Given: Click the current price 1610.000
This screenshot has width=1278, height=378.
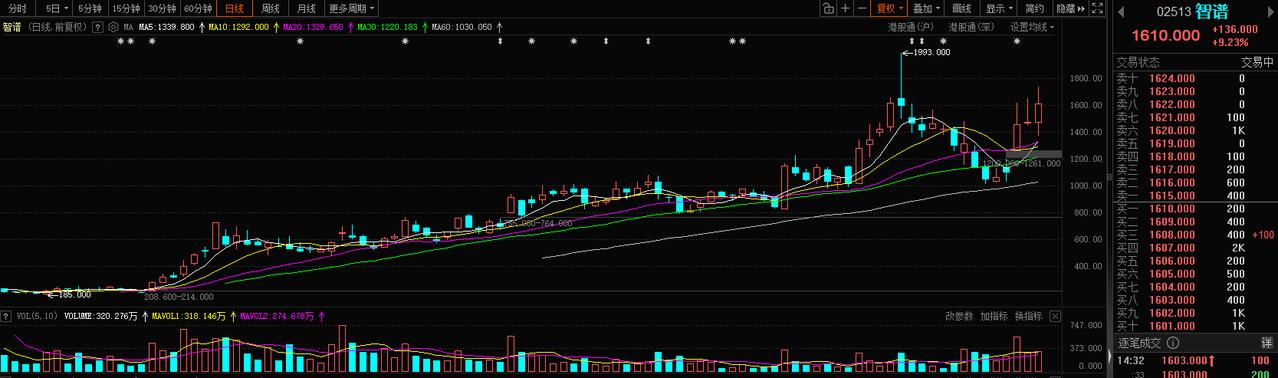Looking at the screenshot, I should [x=1165, y=36].
